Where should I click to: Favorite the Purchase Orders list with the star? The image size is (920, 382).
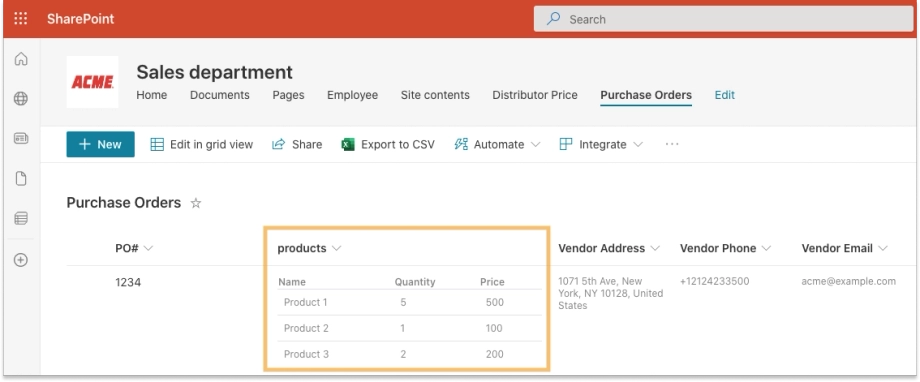(x=196, y=204)
